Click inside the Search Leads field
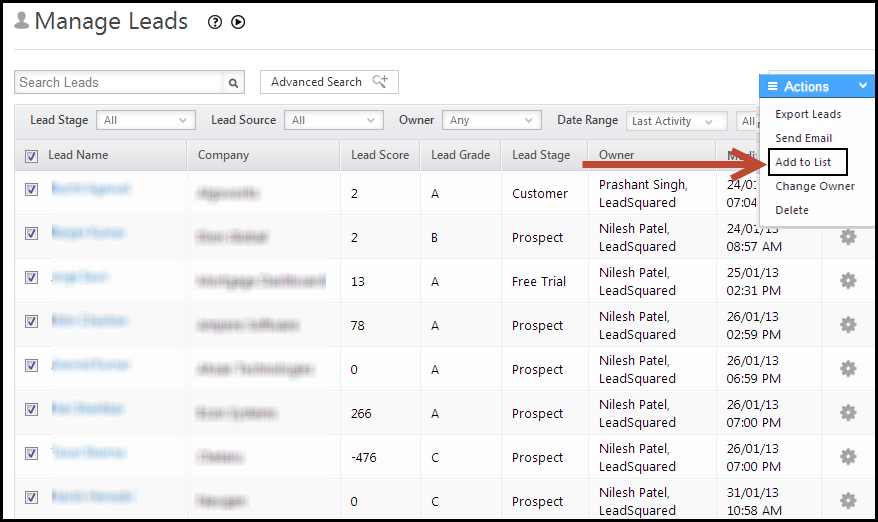 coord(118,83)
